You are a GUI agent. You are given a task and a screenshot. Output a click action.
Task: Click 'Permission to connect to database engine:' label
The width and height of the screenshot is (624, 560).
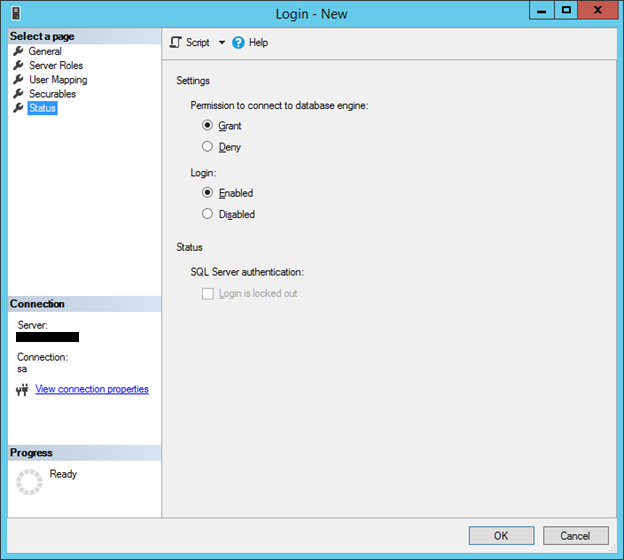279,105
